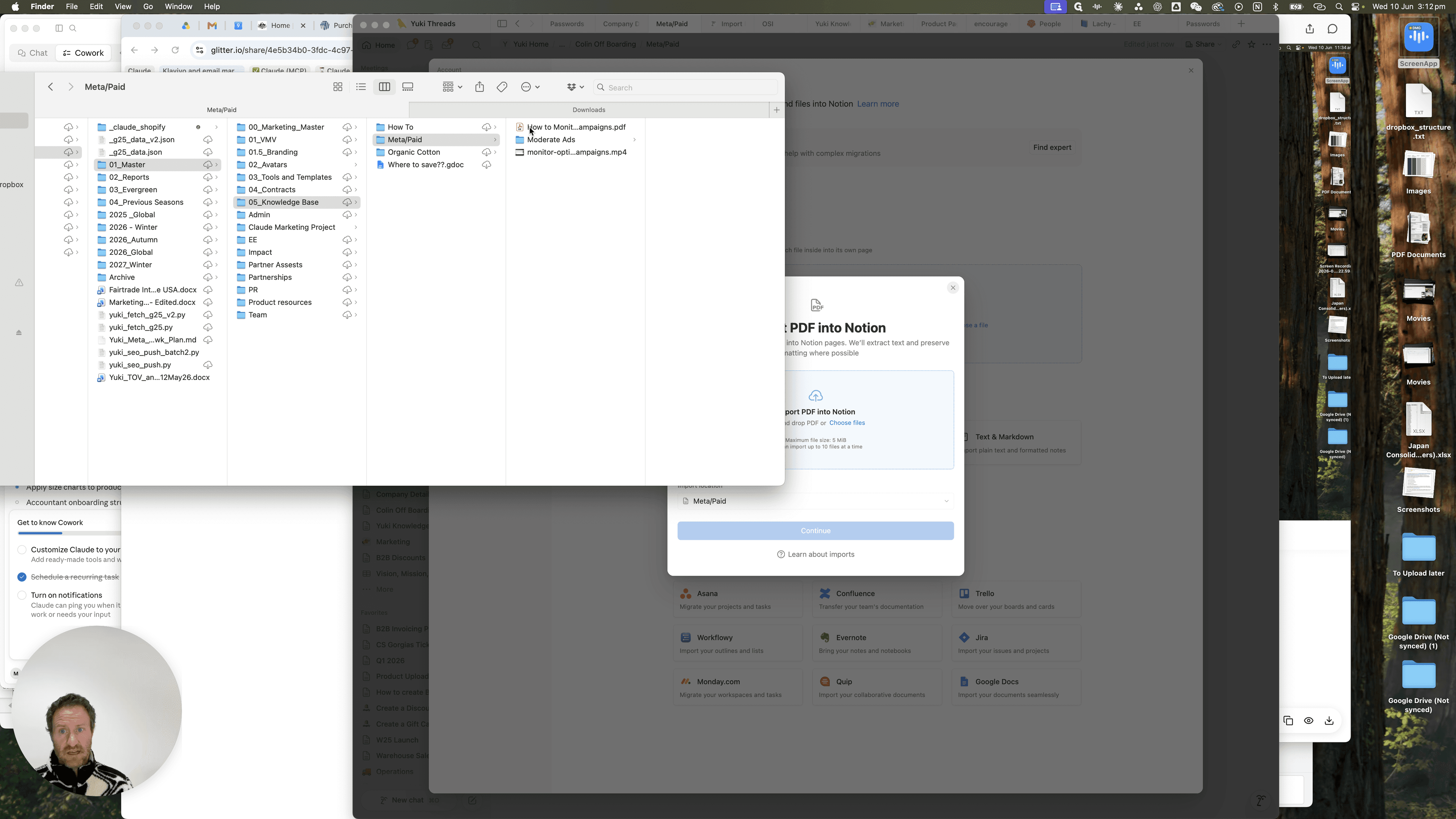Choose the Trello import option
Screen dimensions: 1456x819
(x=1016, y=599)
